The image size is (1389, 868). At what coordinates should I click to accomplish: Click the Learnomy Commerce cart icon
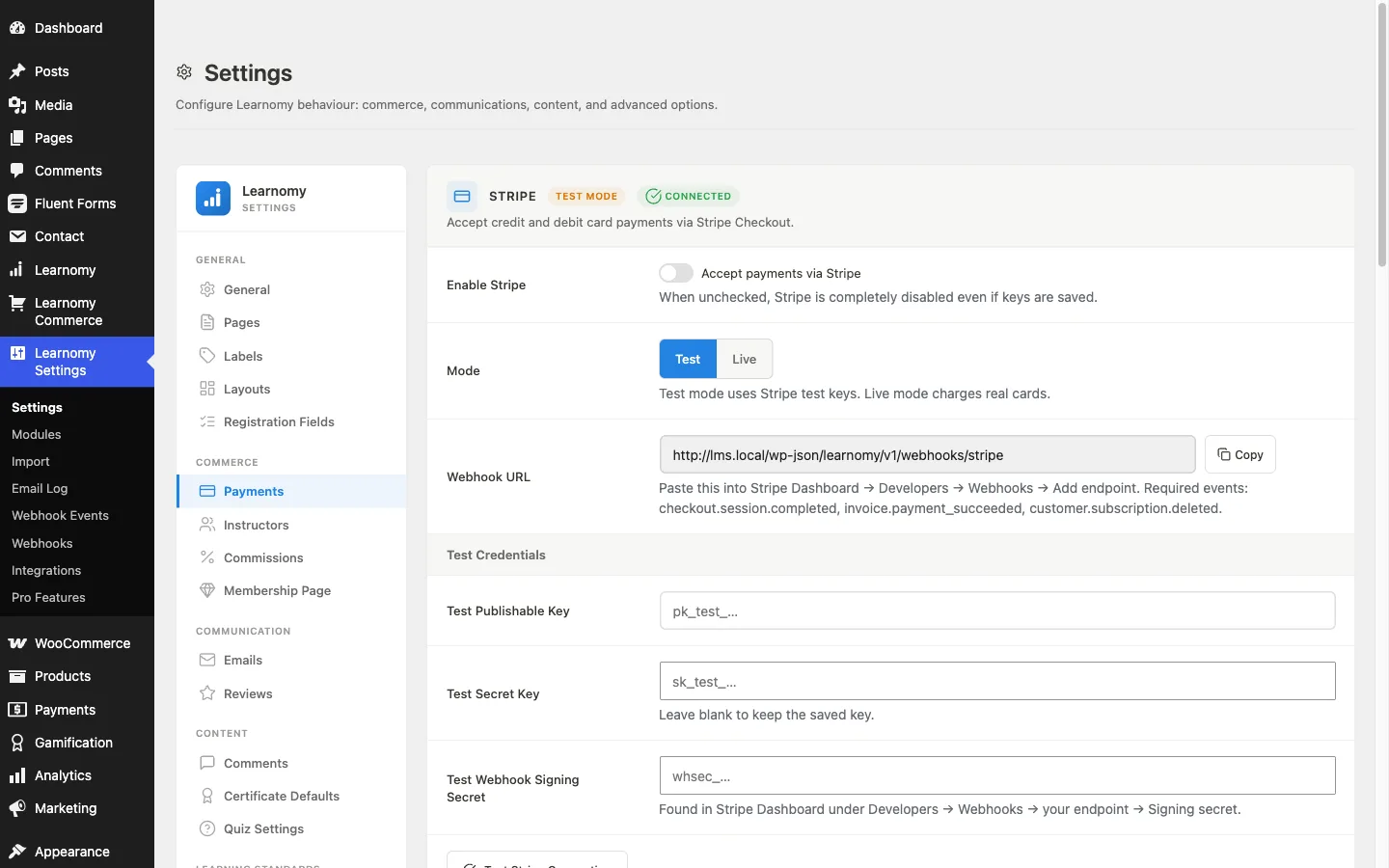[17, 303]
